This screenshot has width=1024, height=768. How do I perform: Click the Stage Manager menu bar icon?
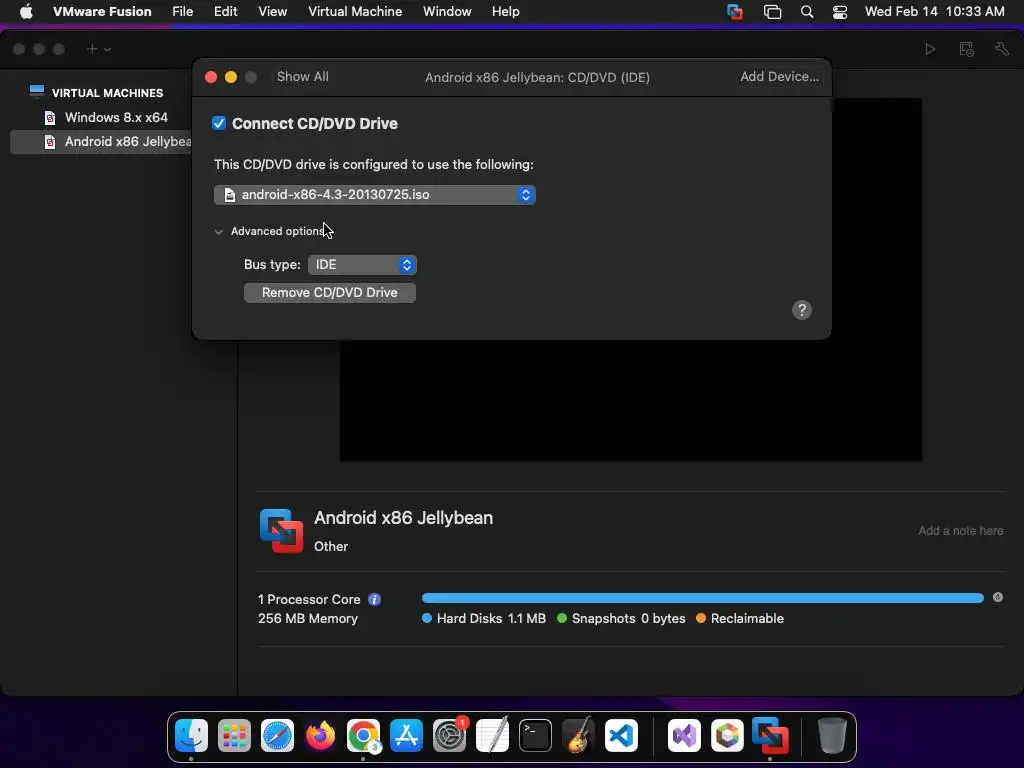(x=772, y=12)
